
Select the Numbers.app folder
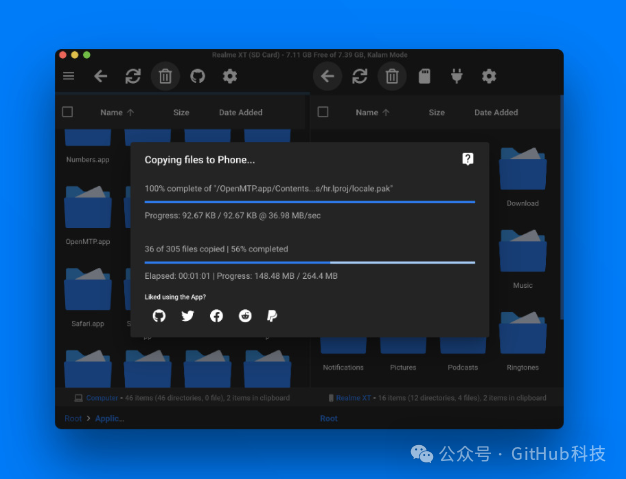coord(88,147)
